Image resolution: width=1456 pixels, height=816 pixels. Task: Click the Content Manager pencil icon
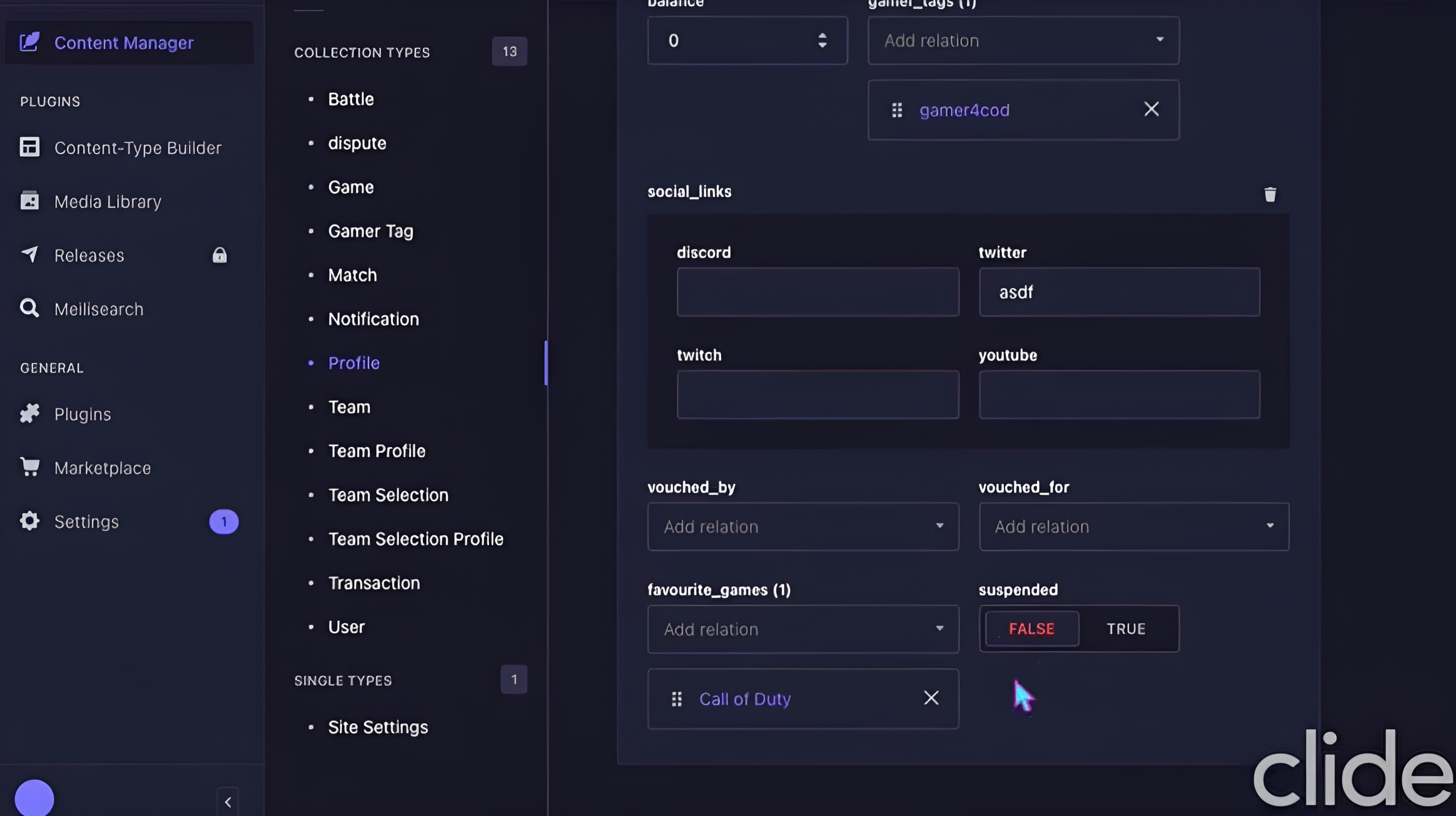tap(30, 42)
